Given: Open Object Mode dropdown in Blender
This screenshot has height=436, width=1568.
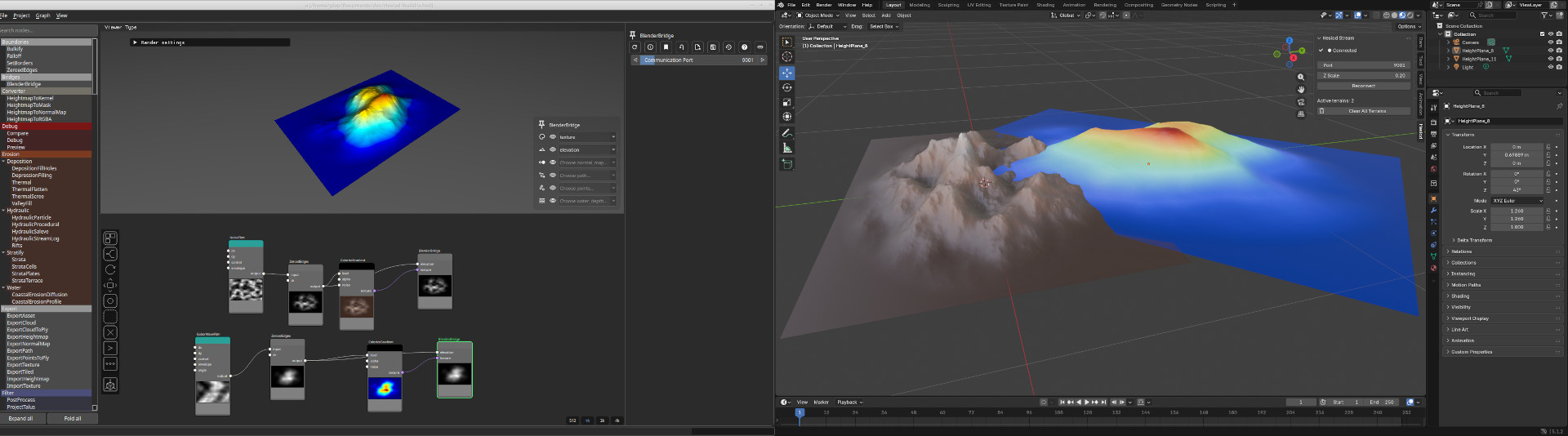Looking at the screenshot, I should (817, 16).
